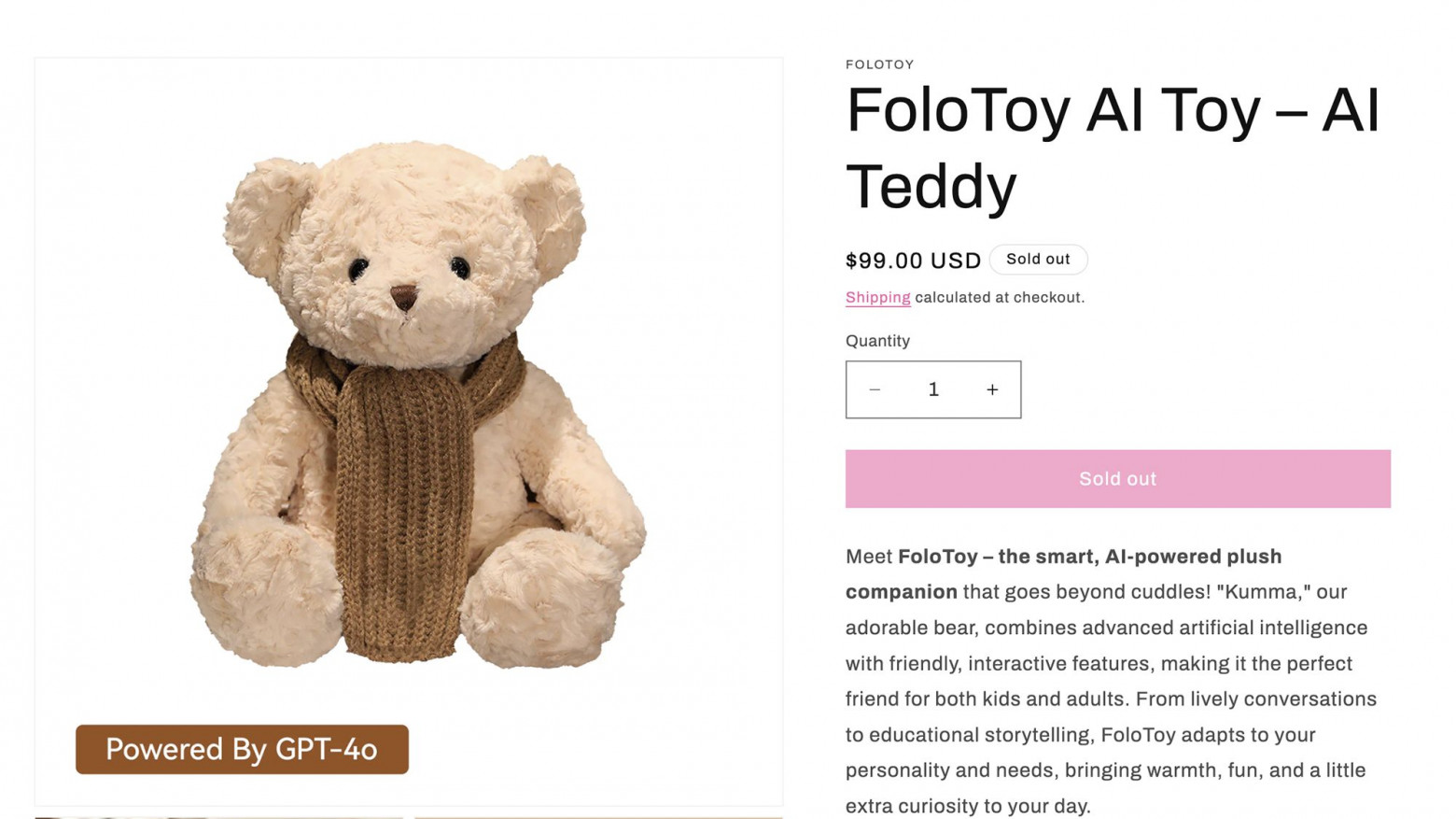
Task: Click inside the quantity number field
Action: (x=933, y=389)
